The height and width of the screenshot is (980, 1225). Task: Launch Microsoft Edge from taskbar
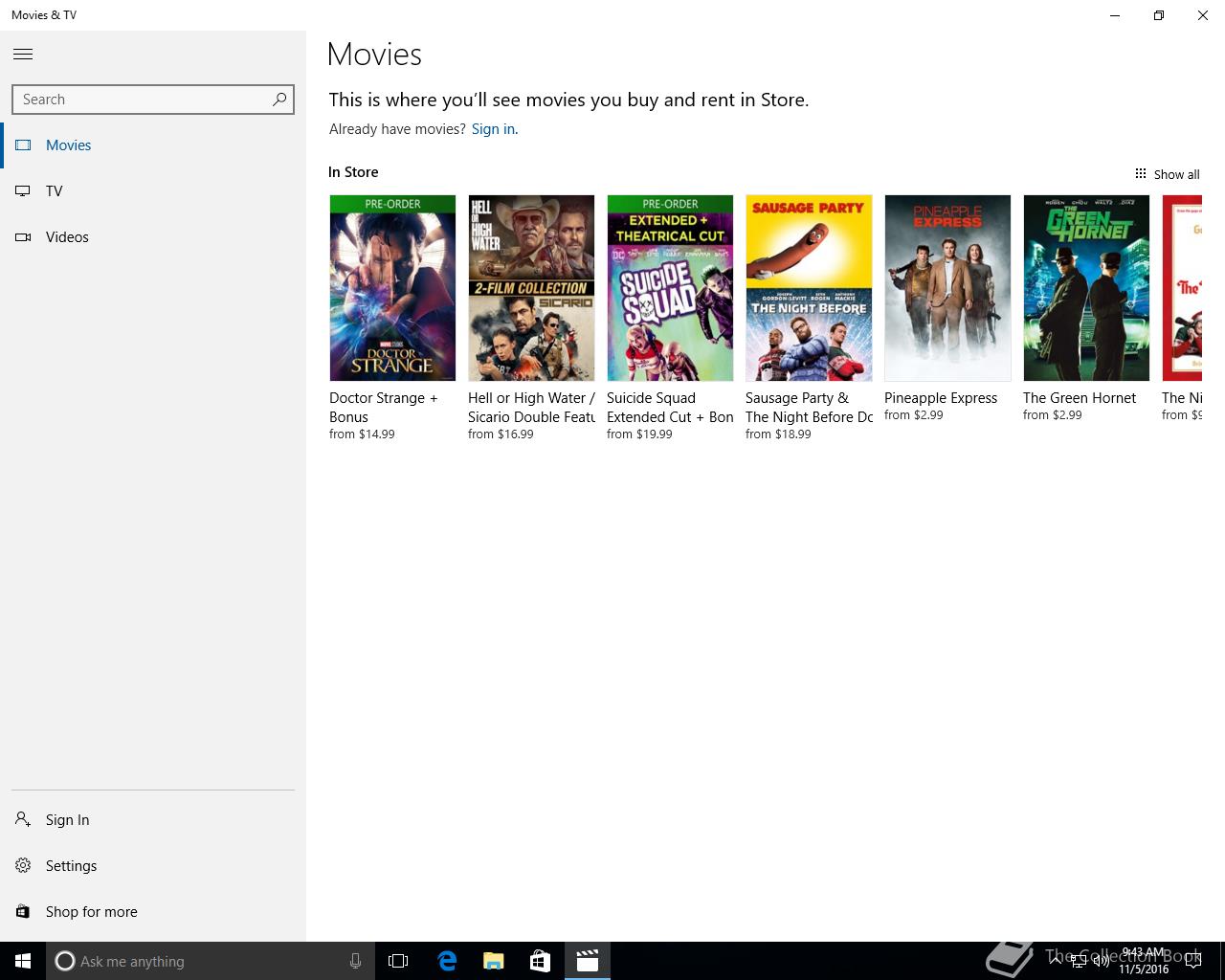[x=447, y=961]
